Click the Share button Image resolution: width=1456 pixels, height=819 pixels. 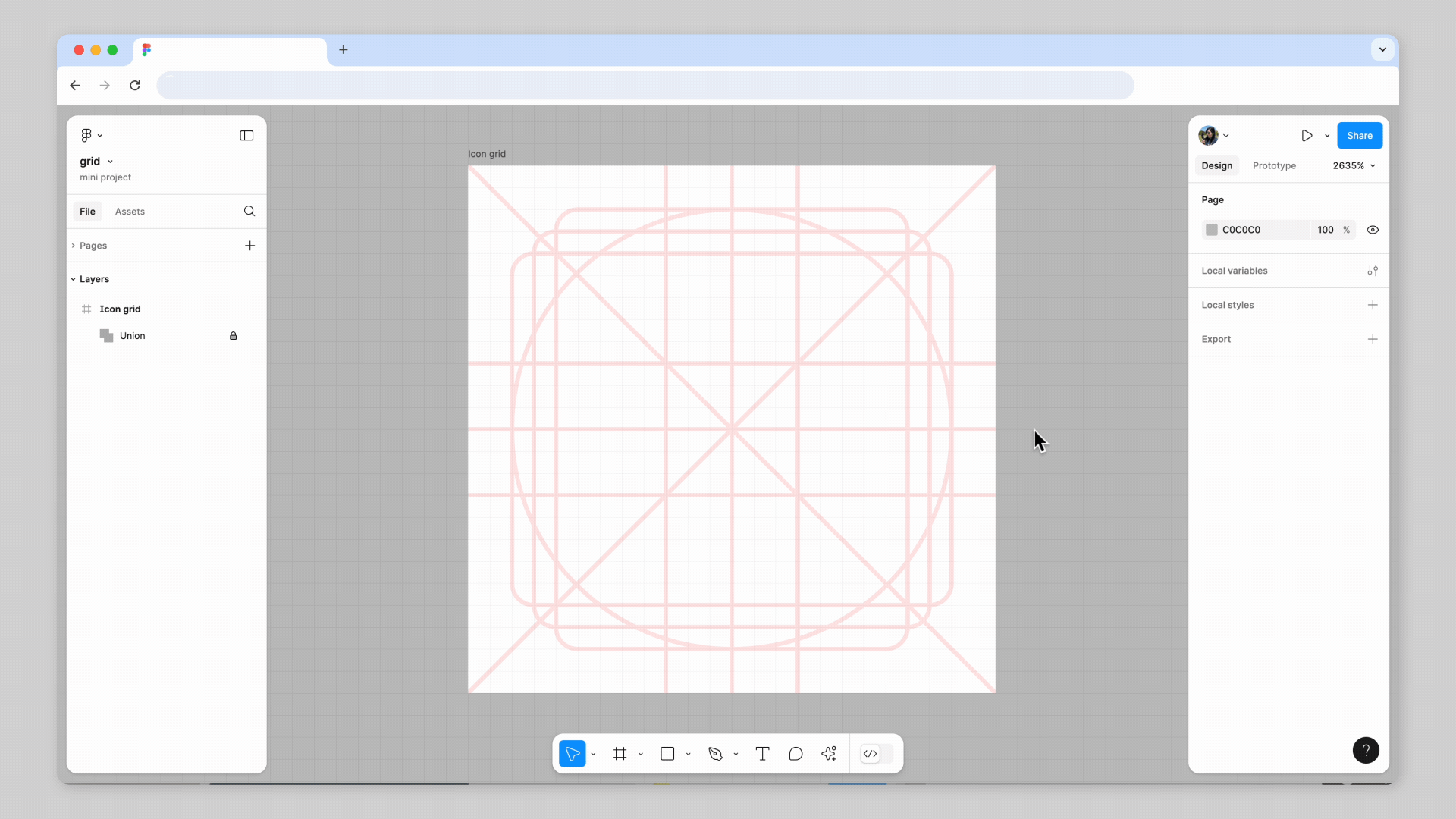click(x=1360, y=136)
